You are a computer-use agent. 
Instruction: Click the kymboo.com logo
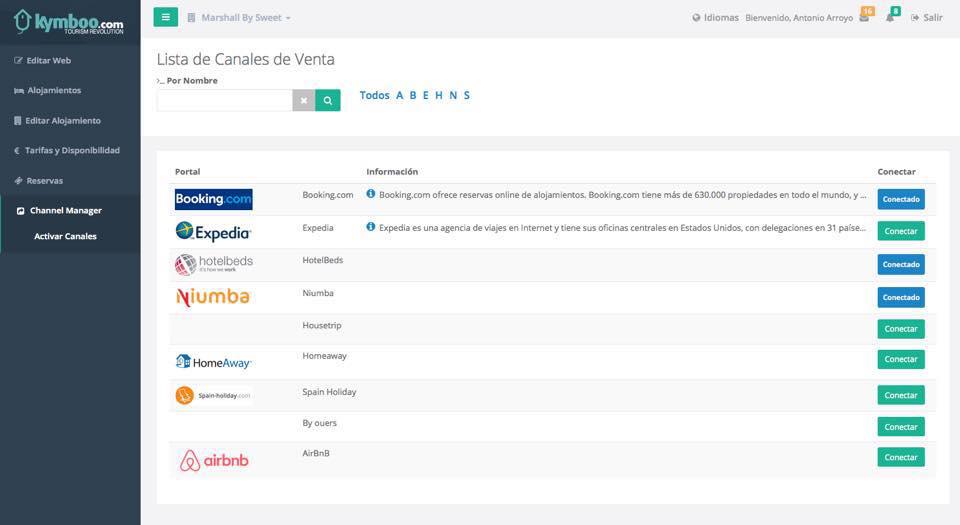tap(69, 22)
